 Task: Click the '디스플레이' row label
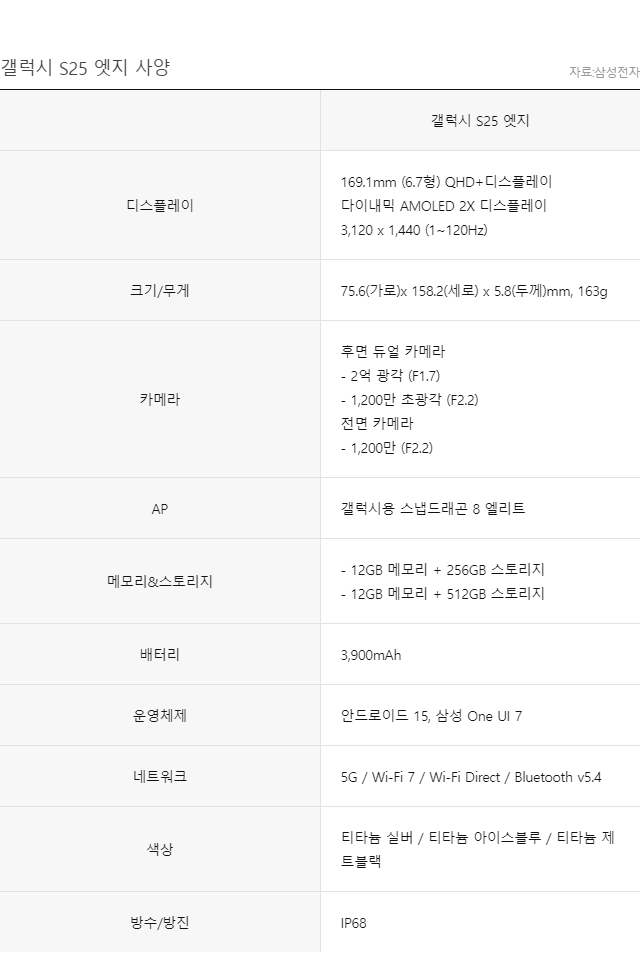(160, 206)
